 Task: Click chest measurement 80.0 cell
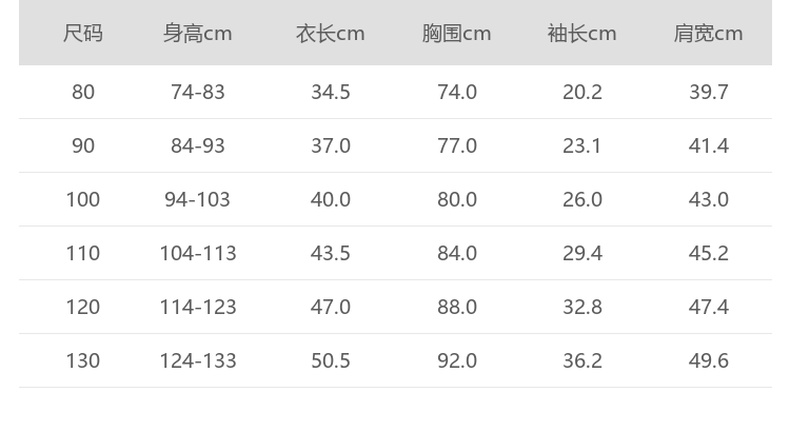(x=457, y=200)
